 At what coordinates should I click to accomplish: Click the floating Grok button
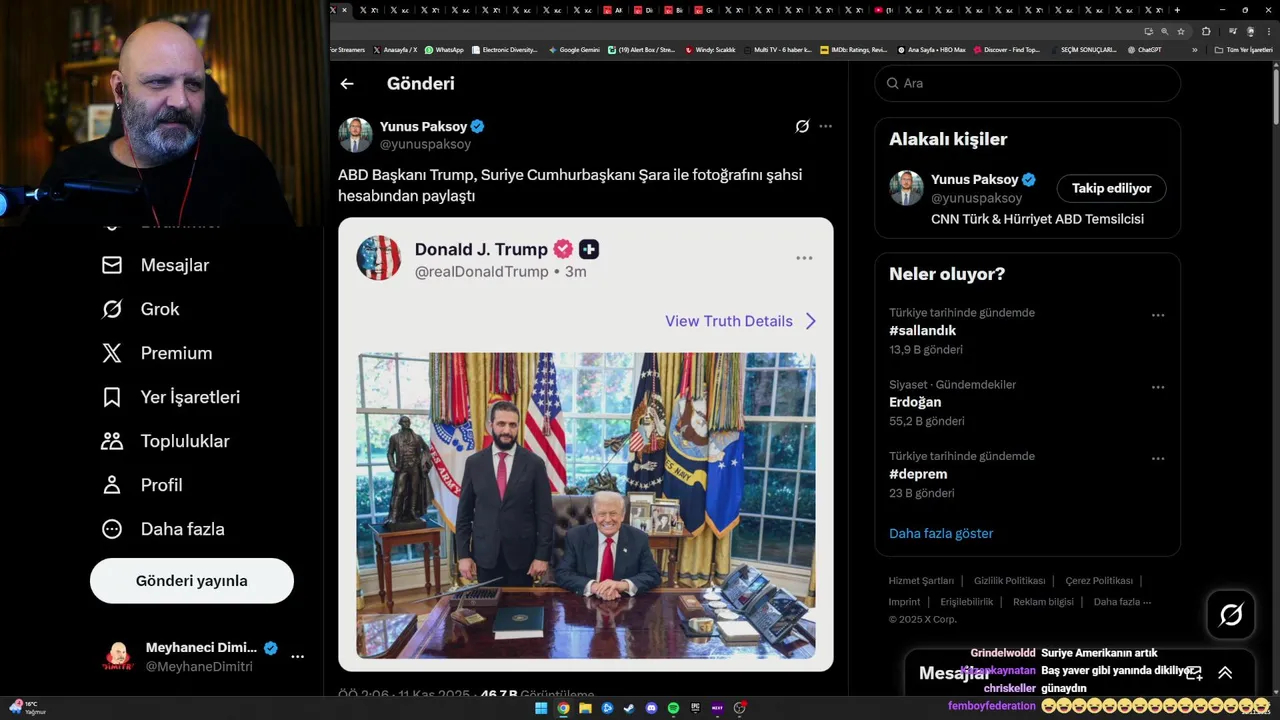click(1231, 615)
